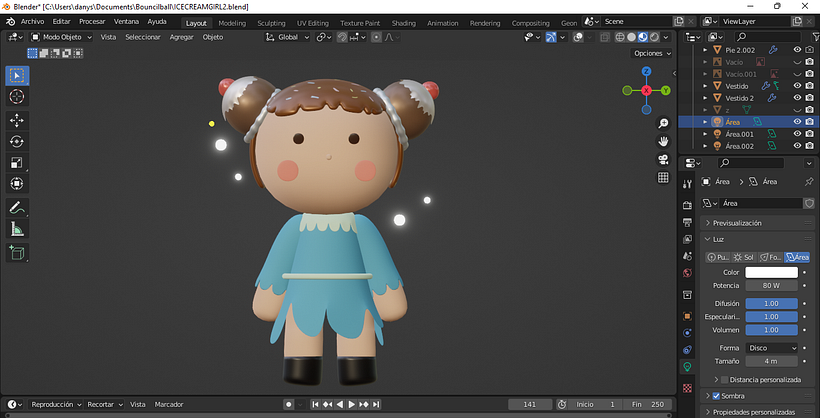Click the pan view hand icon
Screen dimensions: 820x418
tap(663, 142)
